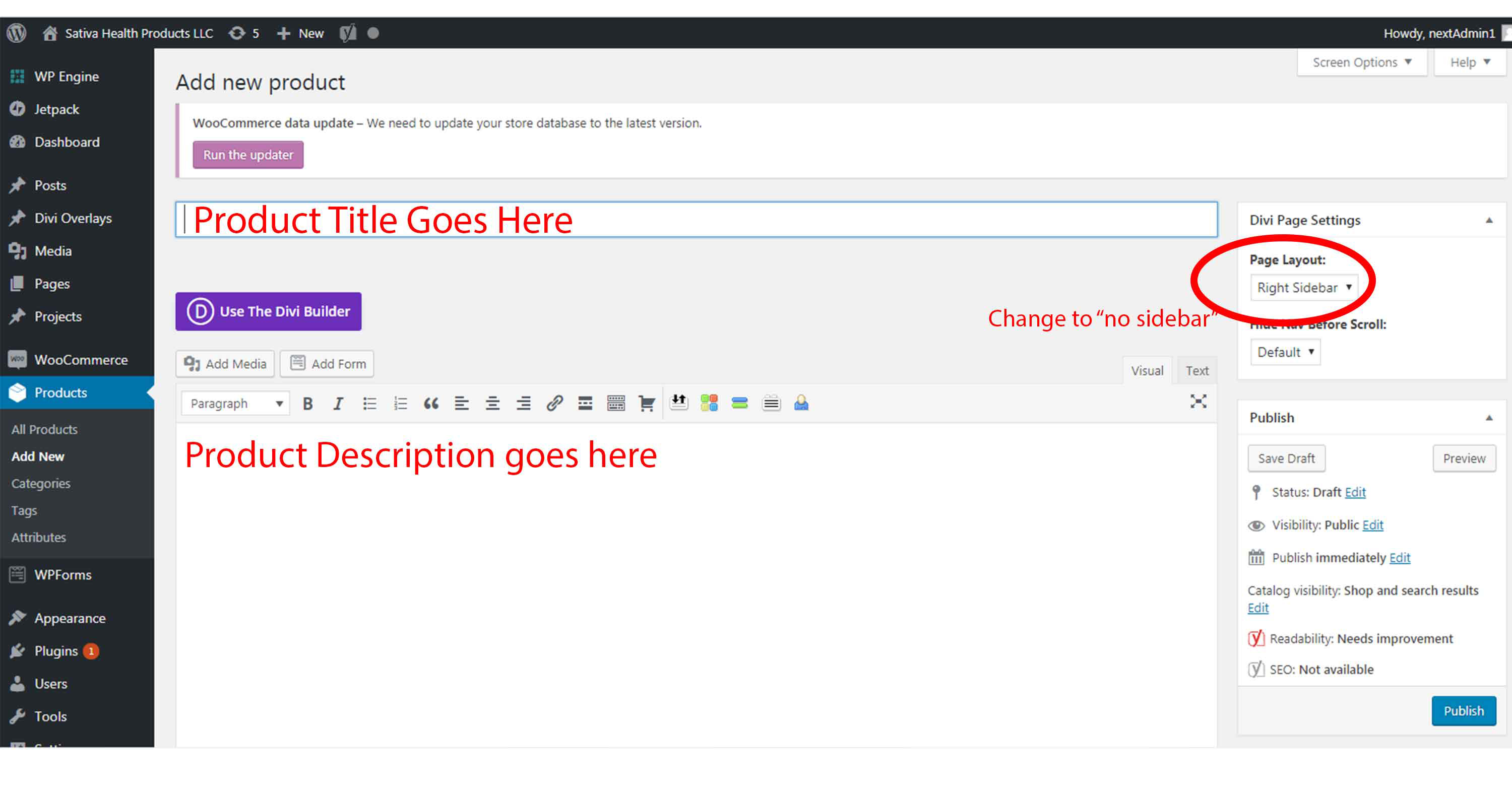1512x792 pixels.
Task: Insert Read More tag
Action: (x=585, y=404)
